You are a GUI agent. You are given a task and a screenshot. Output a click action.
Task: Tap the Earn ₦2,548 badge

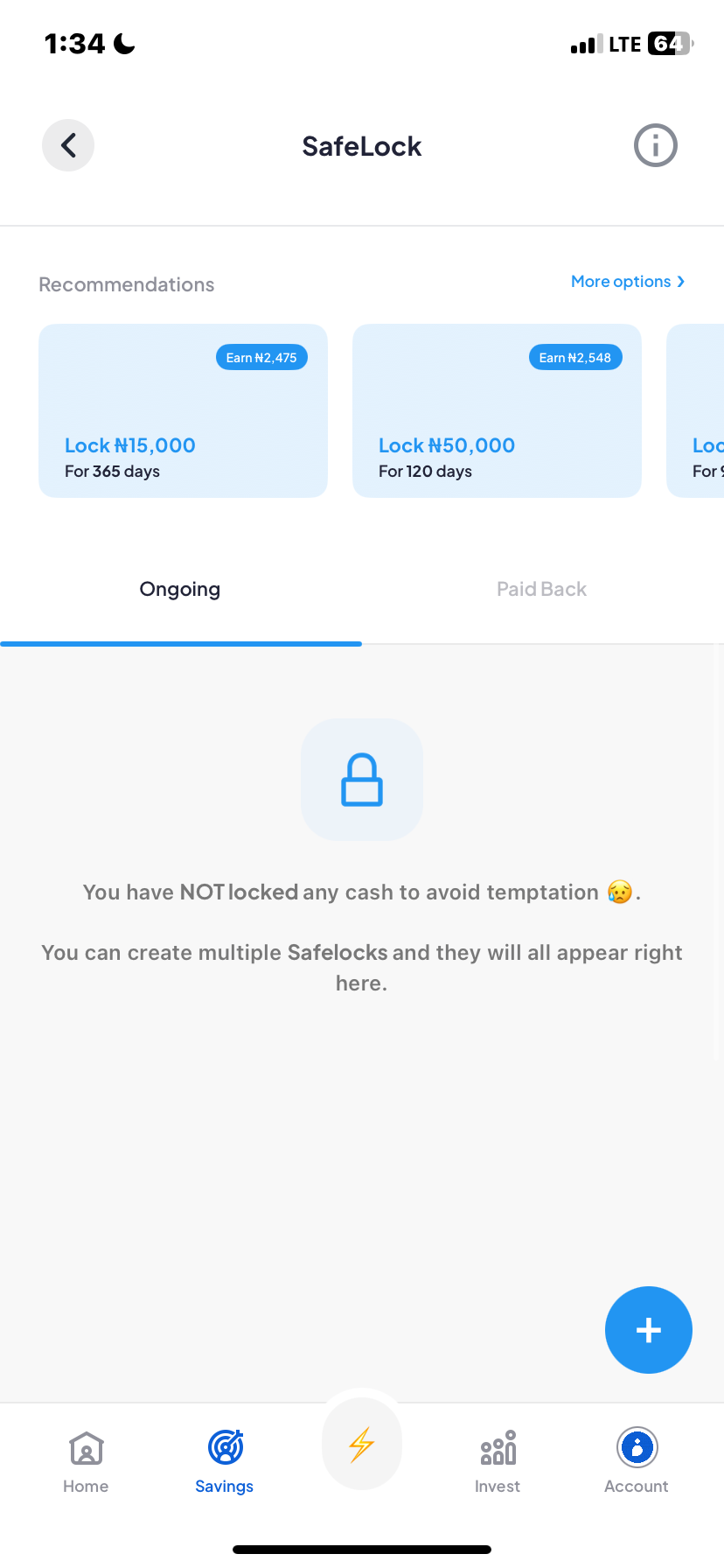pos(575,357)
